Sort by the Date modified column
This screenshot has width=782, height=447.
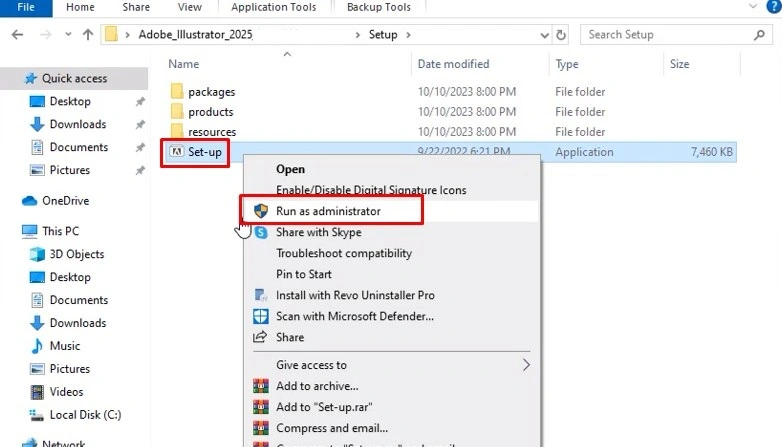[x=453, y=64]
